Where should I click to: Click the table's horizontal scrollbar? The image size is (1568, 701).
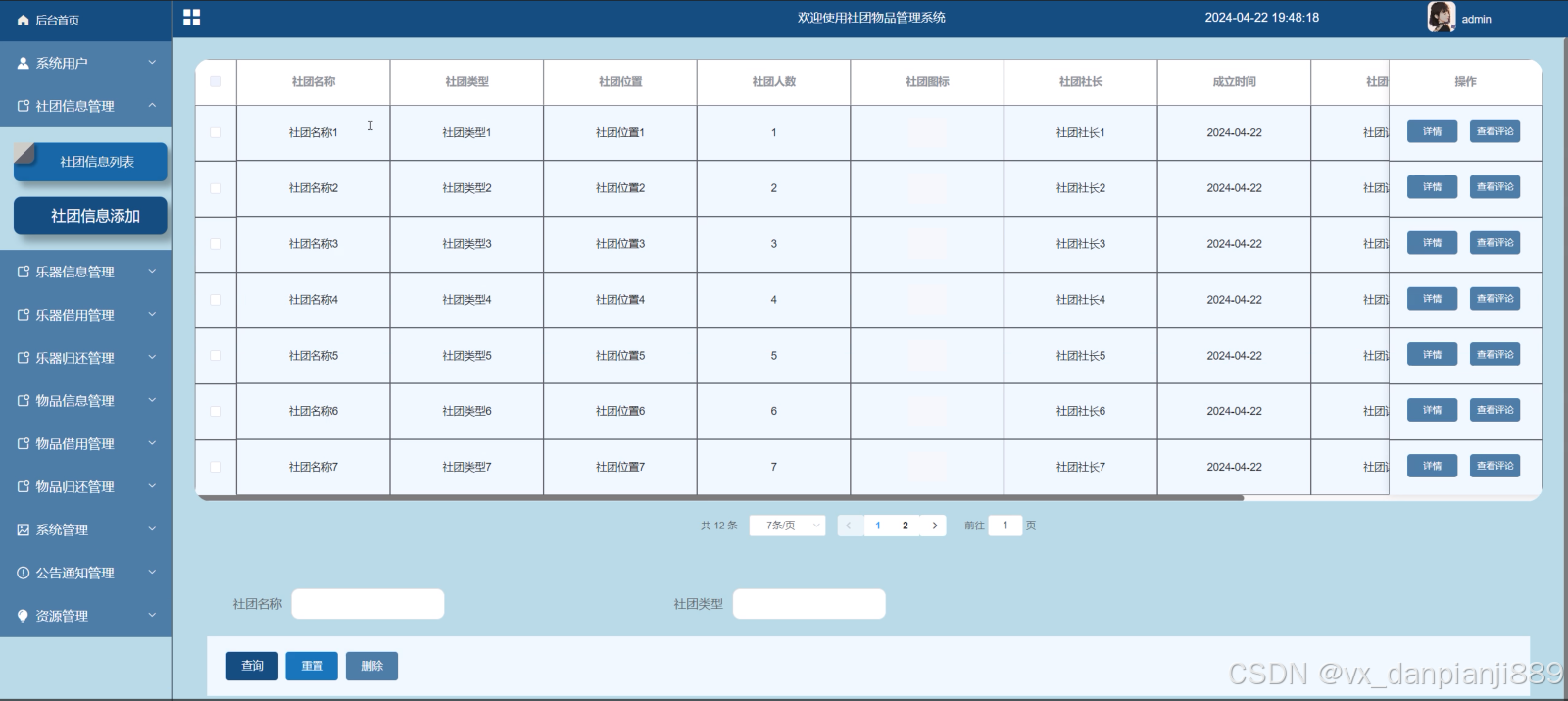pyautogui.click(x=720, y=498)
